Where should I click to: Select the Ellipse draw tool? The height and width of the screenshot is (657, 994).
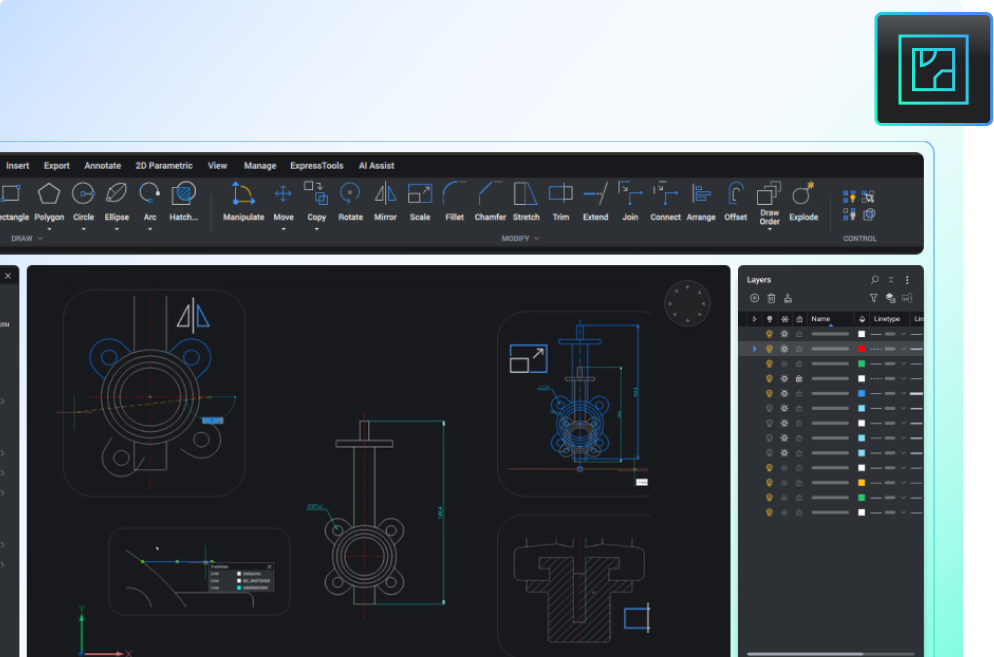pos(117,202)
